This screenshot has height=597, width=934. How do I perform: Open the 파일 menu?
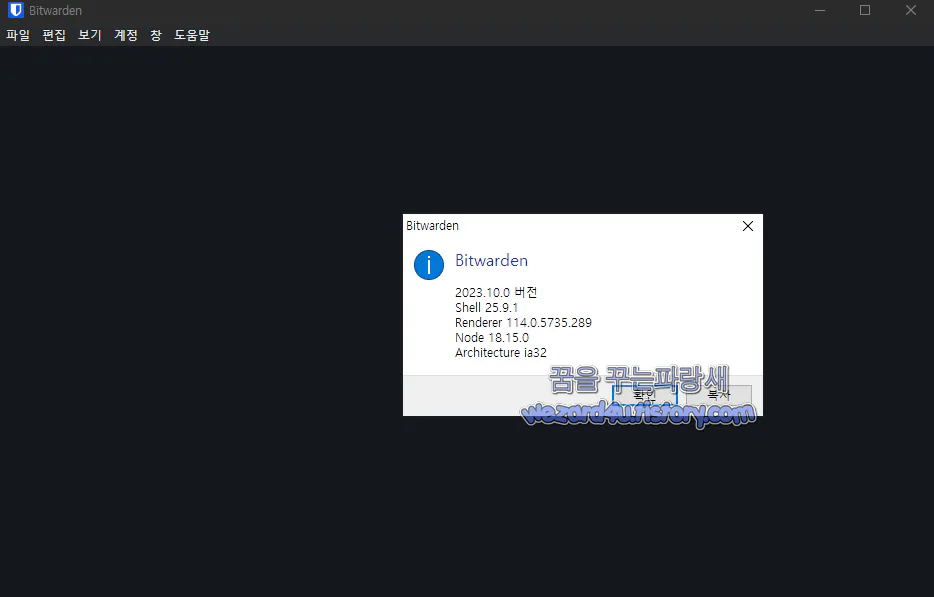pyautogui.click(x=18, y=35)
